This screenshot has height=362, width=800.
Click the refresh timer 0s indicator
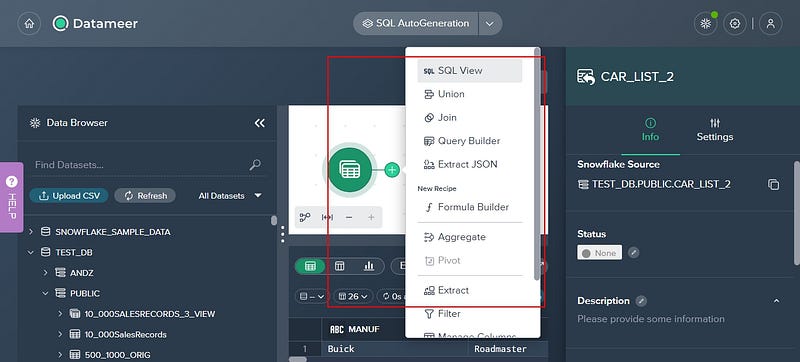pyautogui.click(x=393, y=296)
